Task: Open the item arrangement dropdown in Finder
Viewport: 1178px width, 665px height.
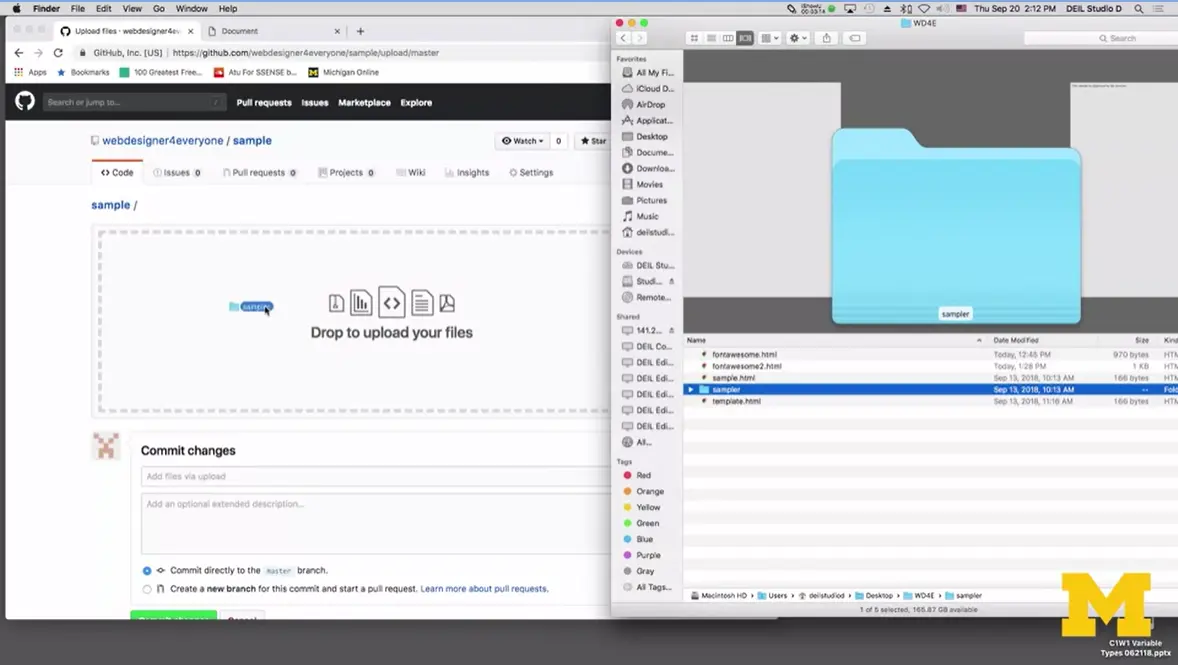Action: (x=768, y=38)
